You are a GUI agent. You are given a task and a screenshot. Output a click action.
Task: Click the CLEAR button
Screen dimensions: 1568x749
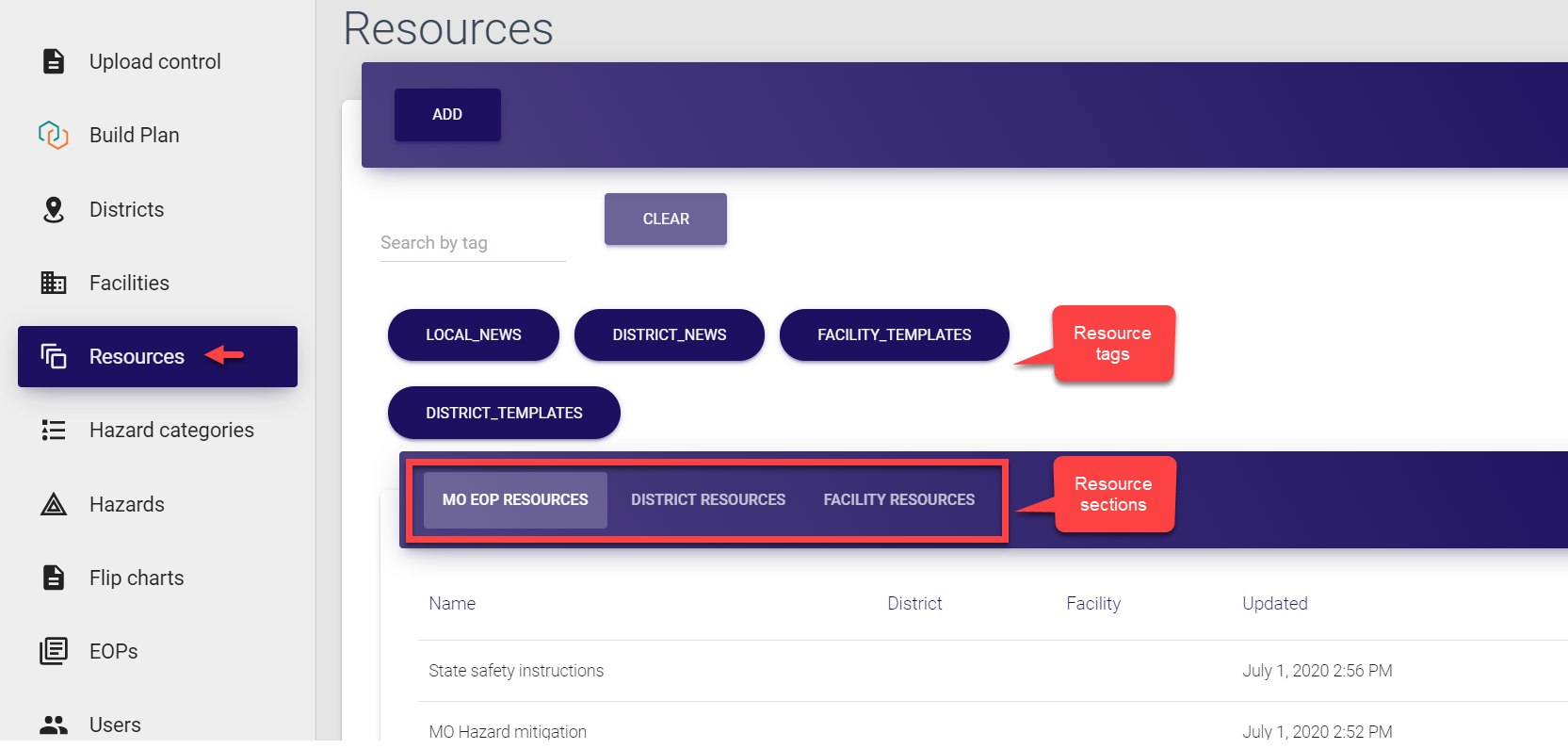coord(666,219)
